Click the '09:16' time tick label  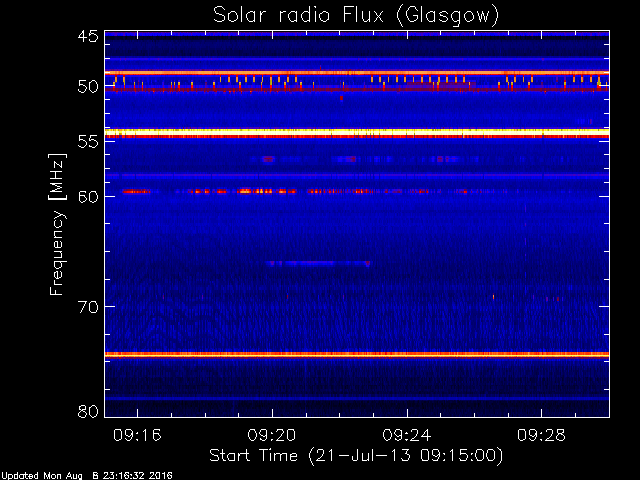point(137,435)
